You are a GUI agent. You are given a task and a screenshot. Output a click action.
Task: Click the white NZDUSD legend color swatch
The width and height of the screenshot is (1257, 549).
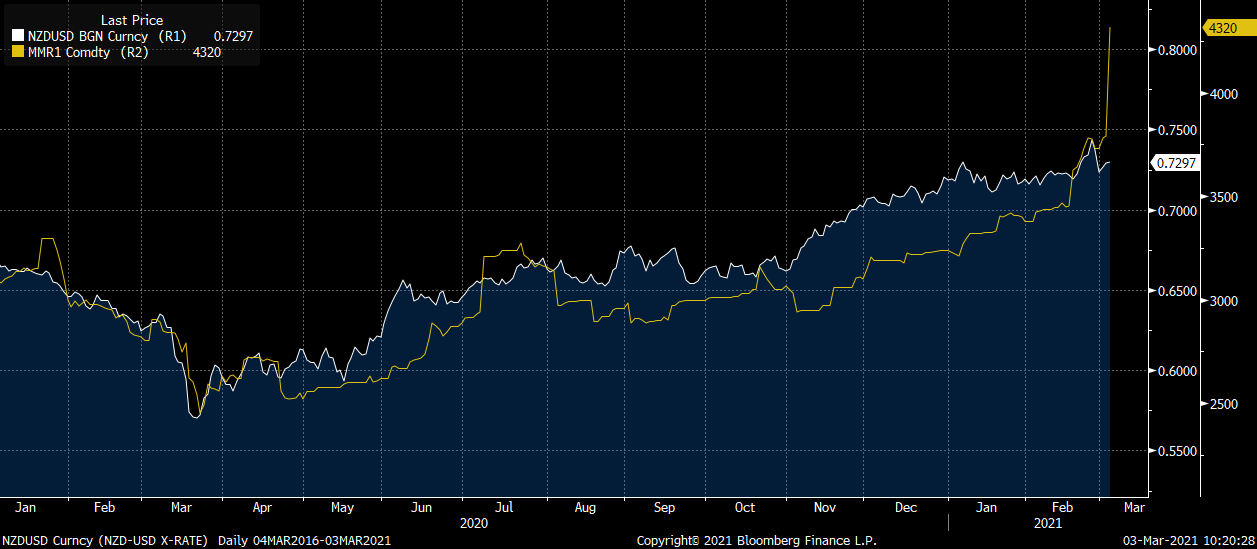click(17, 35)
